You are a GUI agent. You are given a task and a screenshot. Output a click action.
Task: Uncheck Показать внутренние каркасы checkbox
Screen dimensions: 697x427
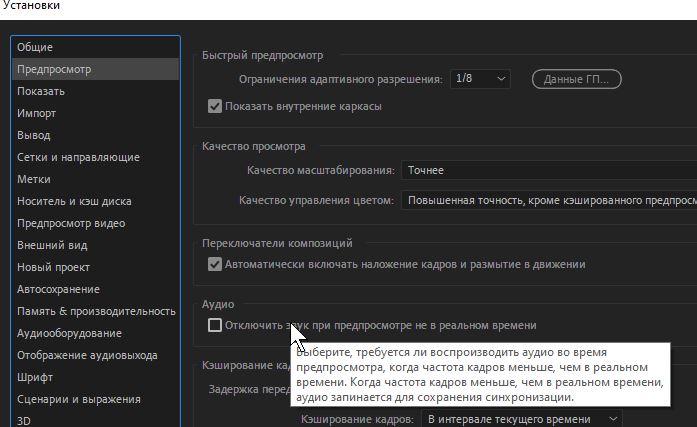tap(215, 106)
